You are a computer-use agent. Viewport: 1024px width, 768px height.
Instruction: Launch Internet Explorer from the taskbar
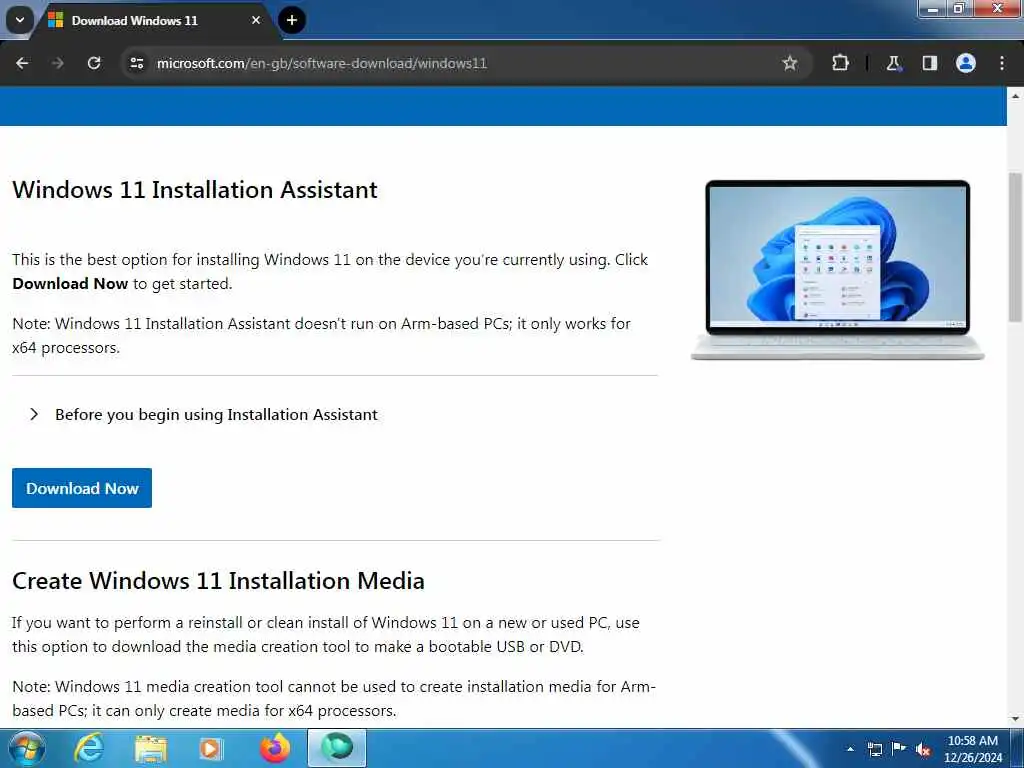point(89,749)
